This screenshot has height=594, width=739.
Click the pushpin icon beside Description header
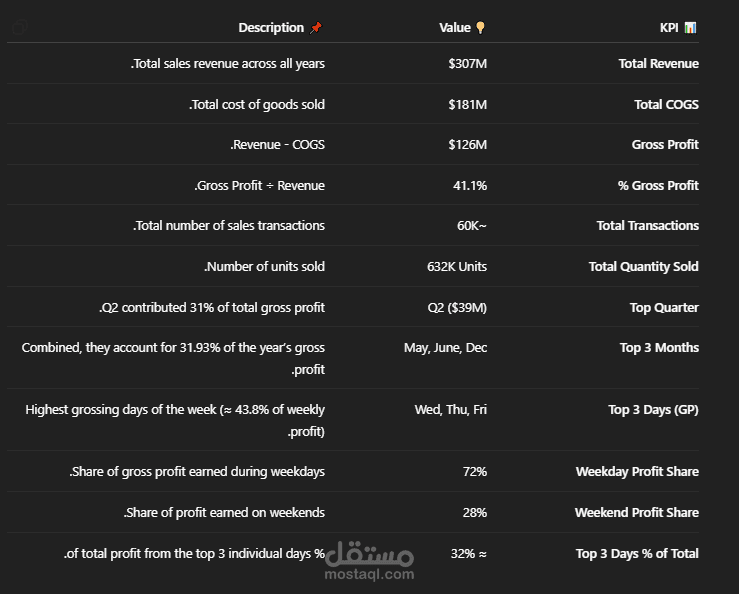[x=316, y=28]
